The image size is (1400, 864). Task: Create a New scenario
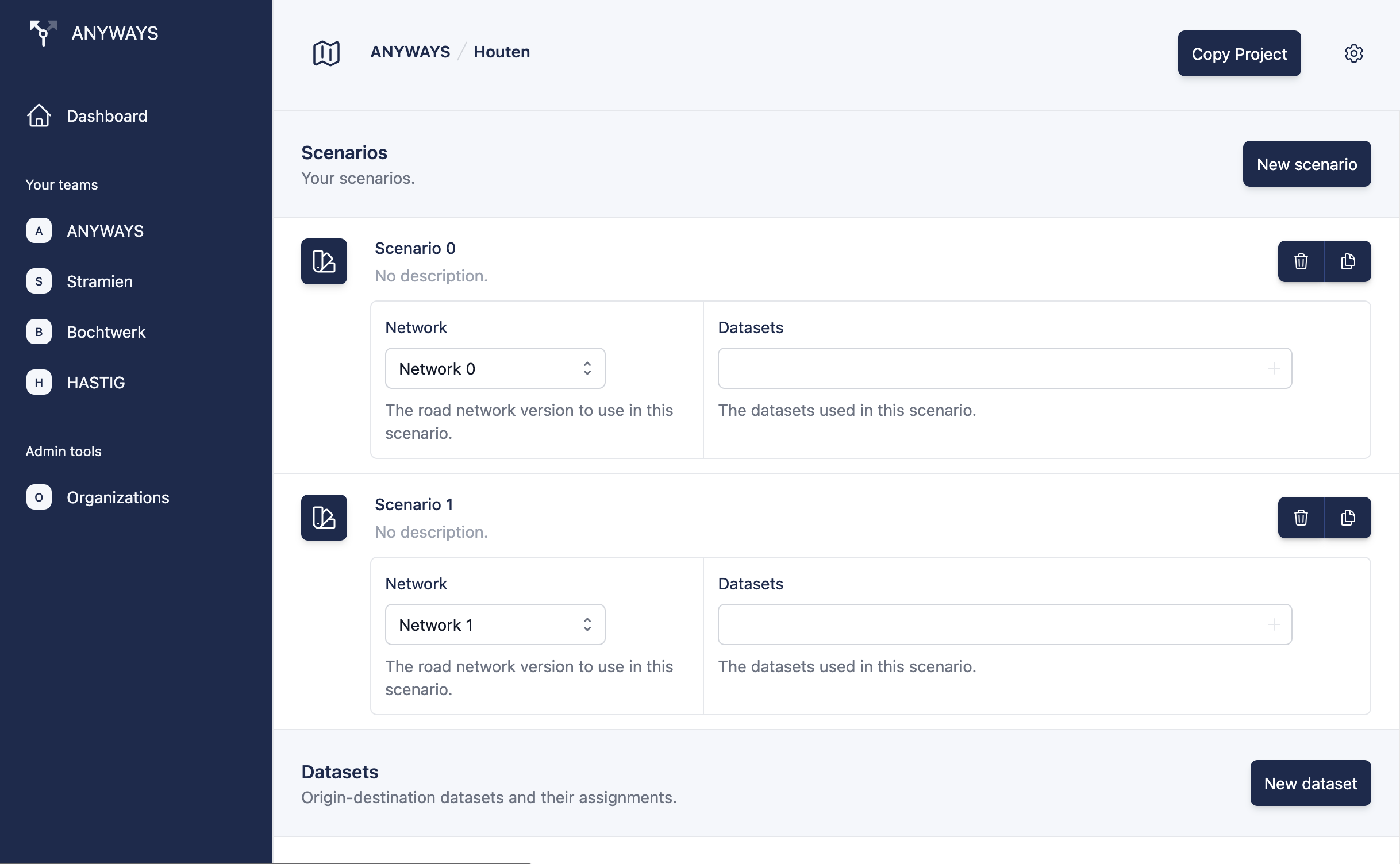coord(1306,164)
